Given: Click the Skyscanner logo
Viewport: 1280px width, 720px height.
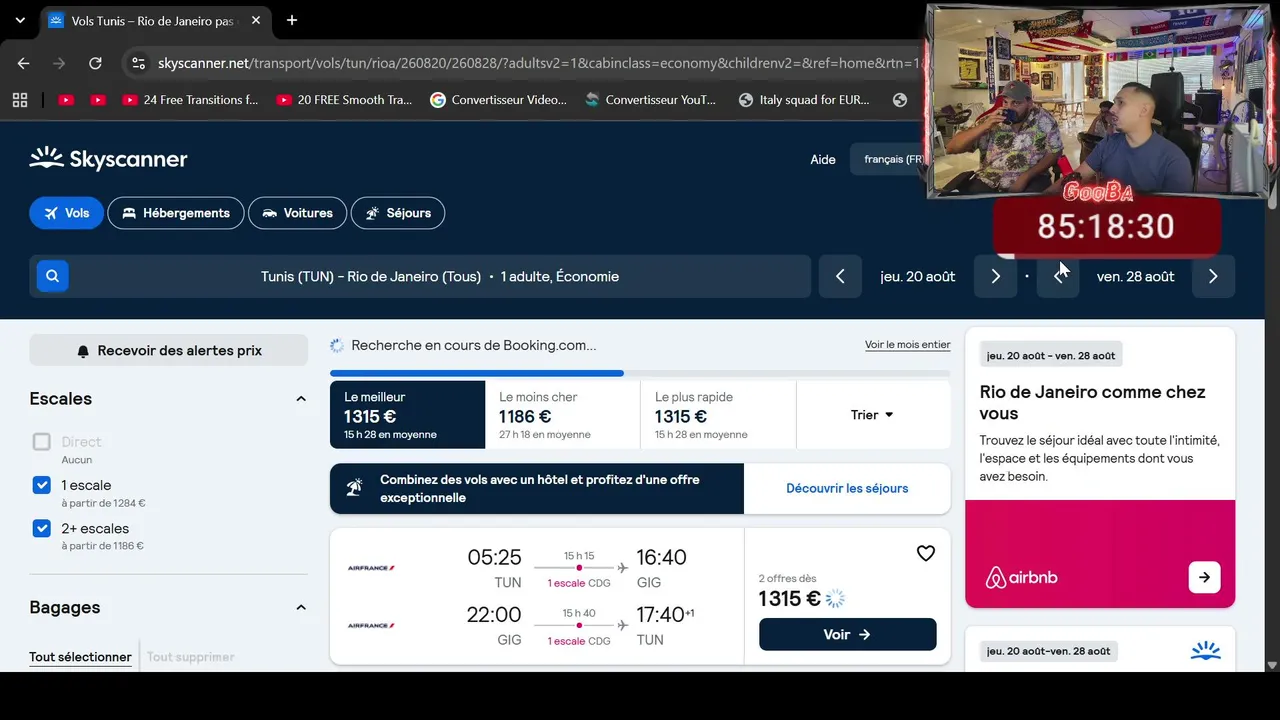Looking at the screenshot, I should click(108, 158).
